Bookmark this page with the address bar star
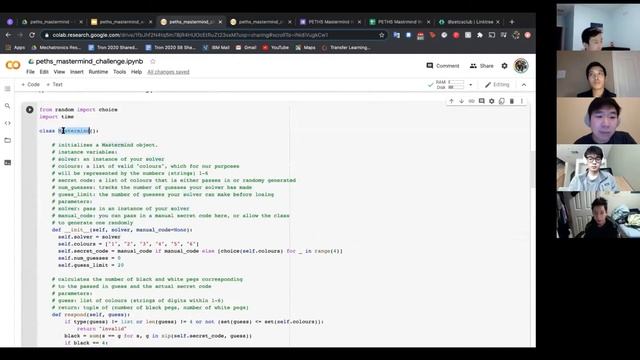Screen dimensions: 640x360 382,35
